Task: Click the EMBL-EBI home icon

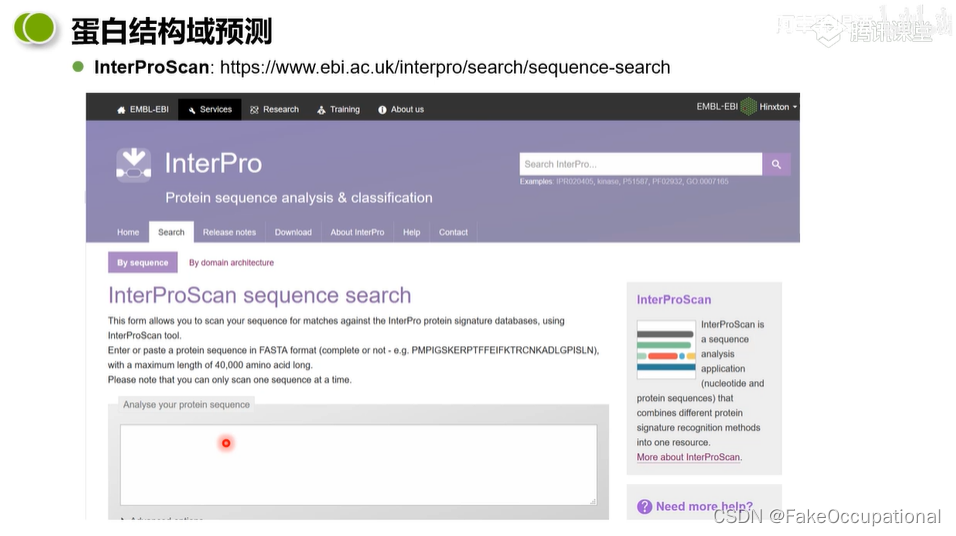Action: point(121,110)
